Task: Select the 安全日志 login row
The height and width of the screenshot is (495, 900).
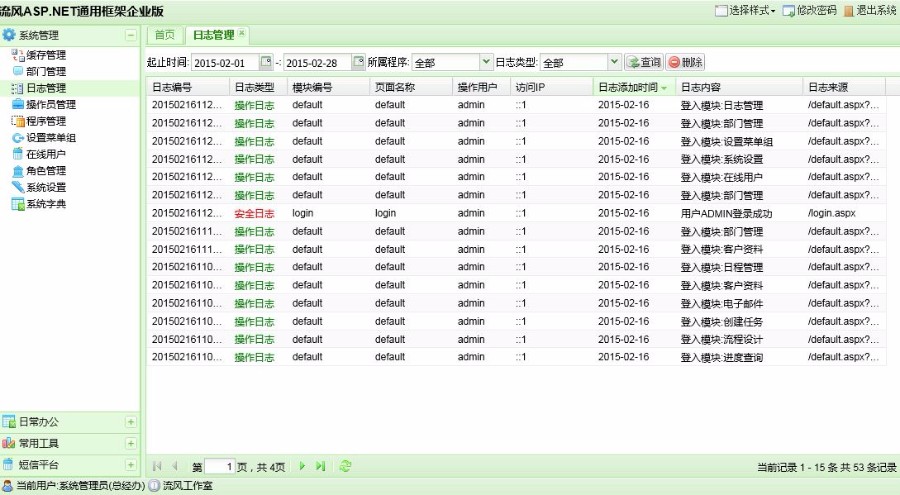Action: click(x=517, y=213)
